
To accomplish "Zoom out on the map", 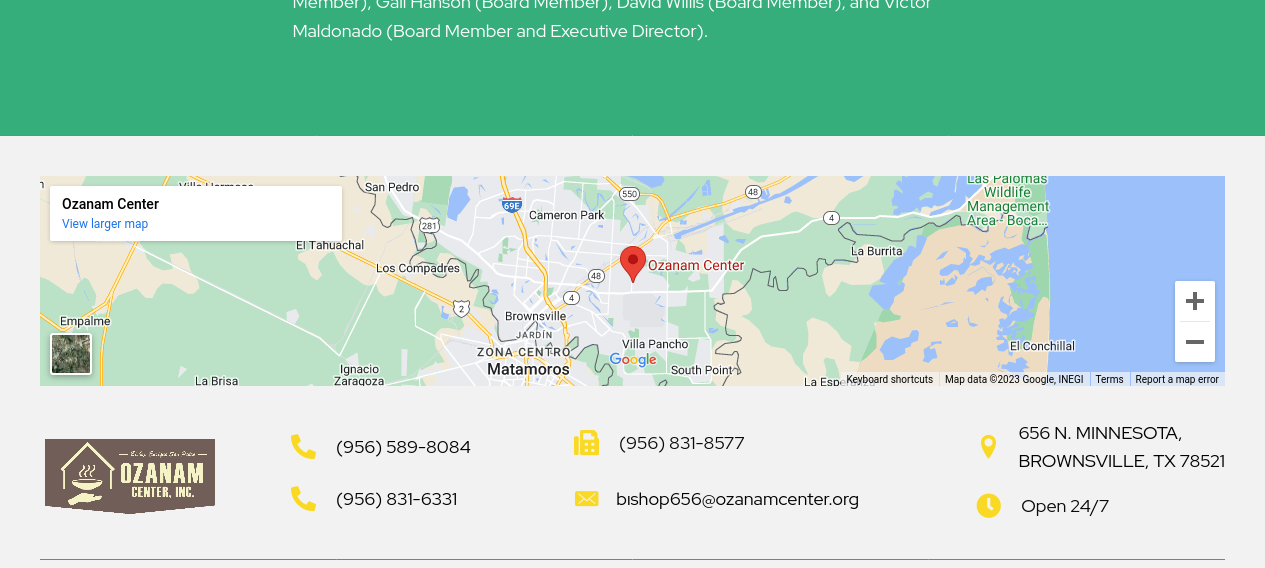I will [x=1195, y=342].
